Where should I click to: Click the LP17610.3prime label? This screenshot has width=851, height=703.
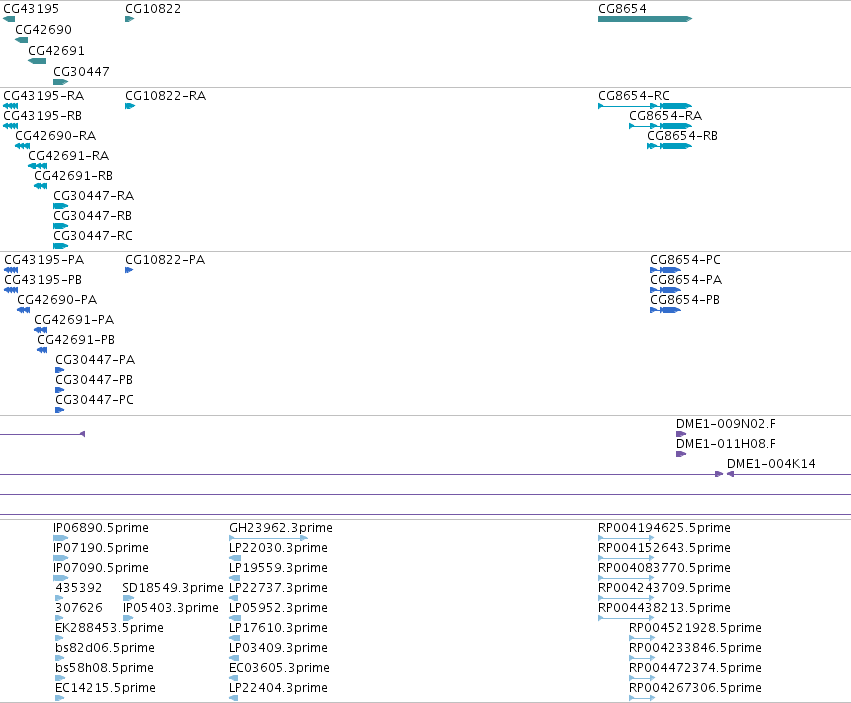278,628
